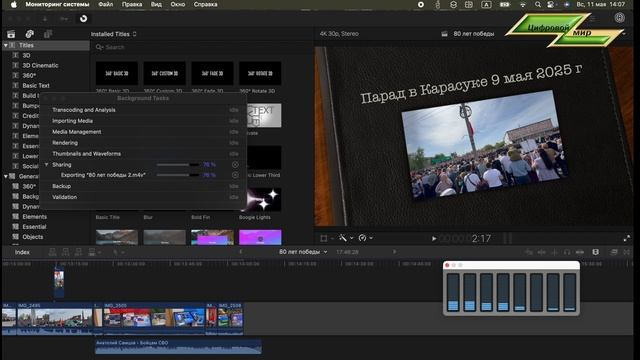Open Spotlight search in the menu bar

click(x=538, y=4)
